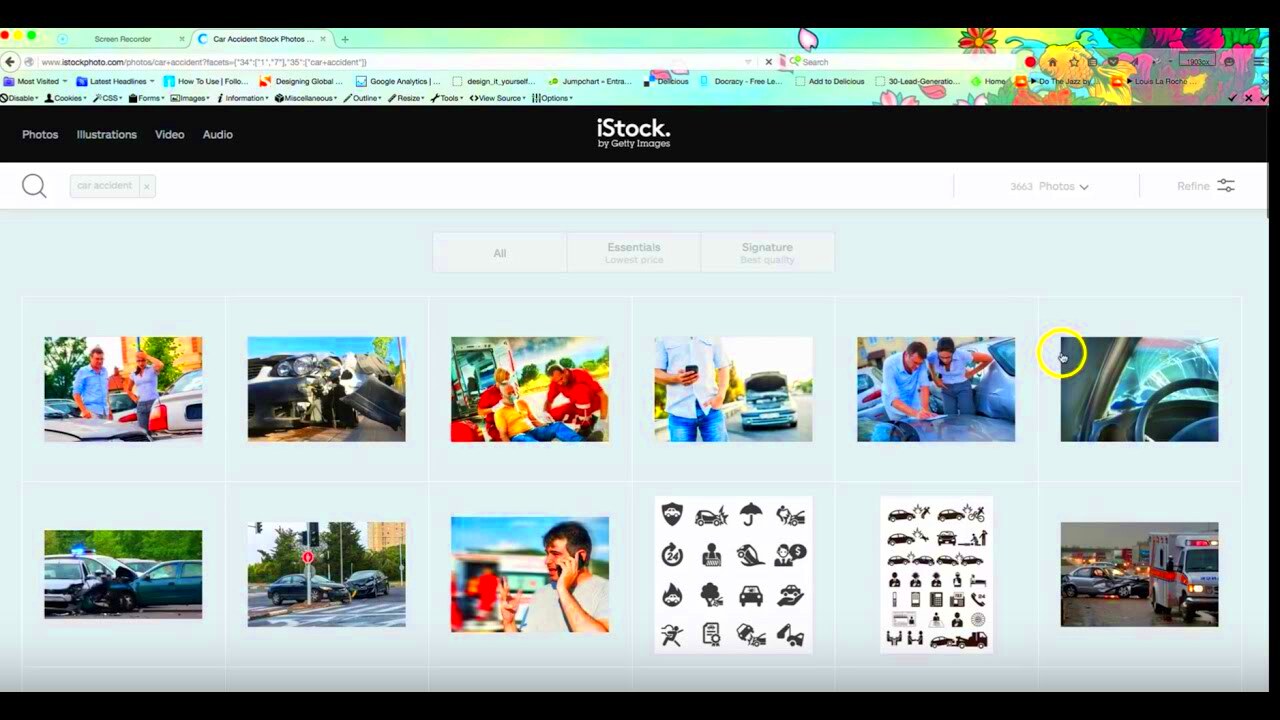Screen dimensions: 1280x720
Task: Select the Signature best quality tab
Action: pos(767,253)
